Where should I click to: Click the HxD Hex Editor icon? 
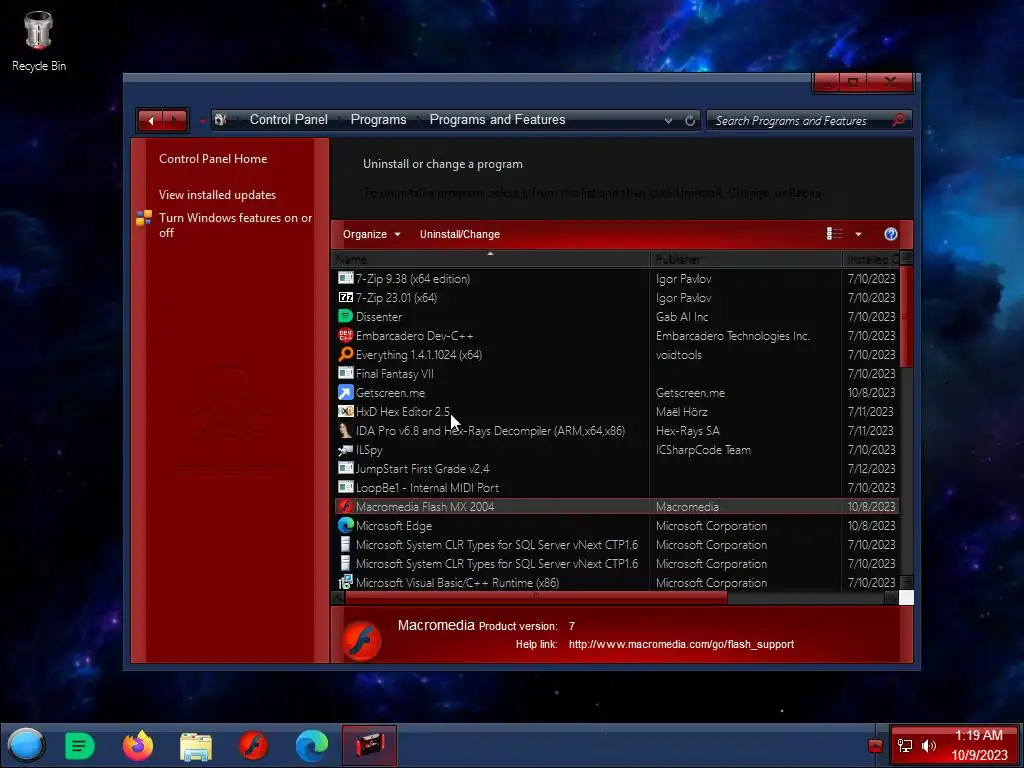click(x=345, y=411)
